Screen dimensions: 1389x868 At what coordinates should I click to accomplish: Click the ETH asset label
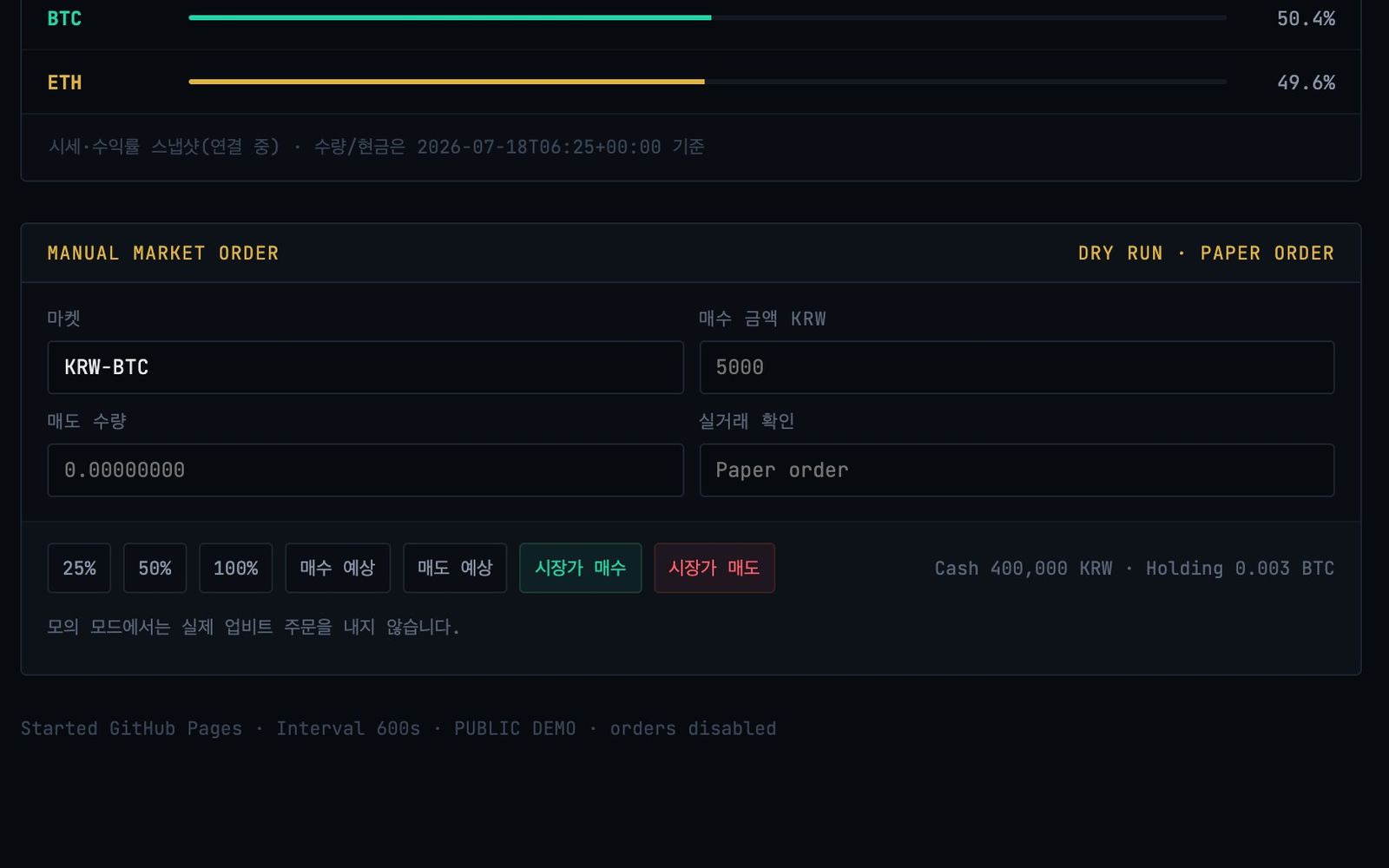[x=64, y=82]
